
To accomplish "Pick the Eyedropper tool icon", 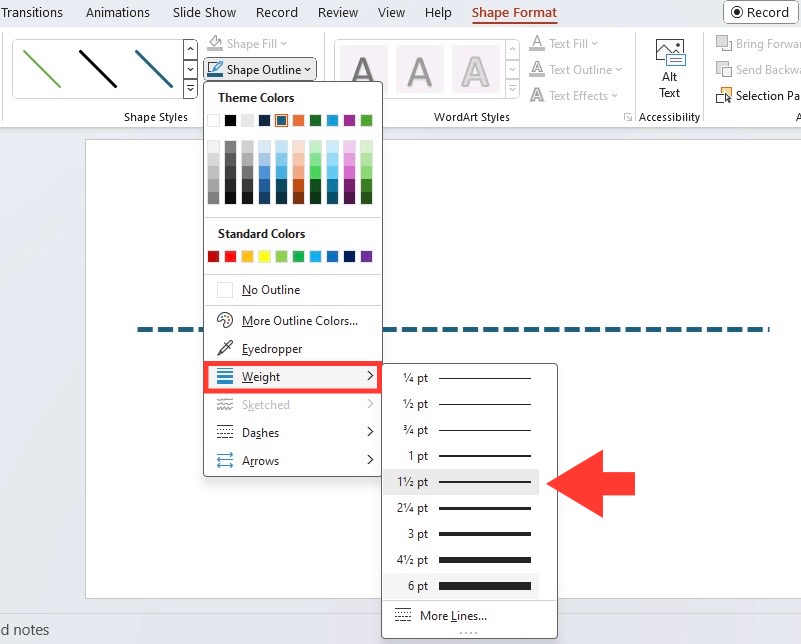I will (x=225, y=348).
